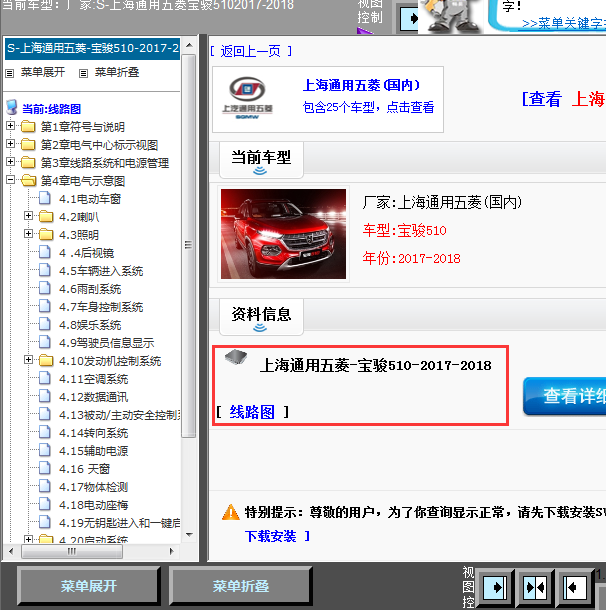Select the 当前车型 tab header

coord(261,160)
